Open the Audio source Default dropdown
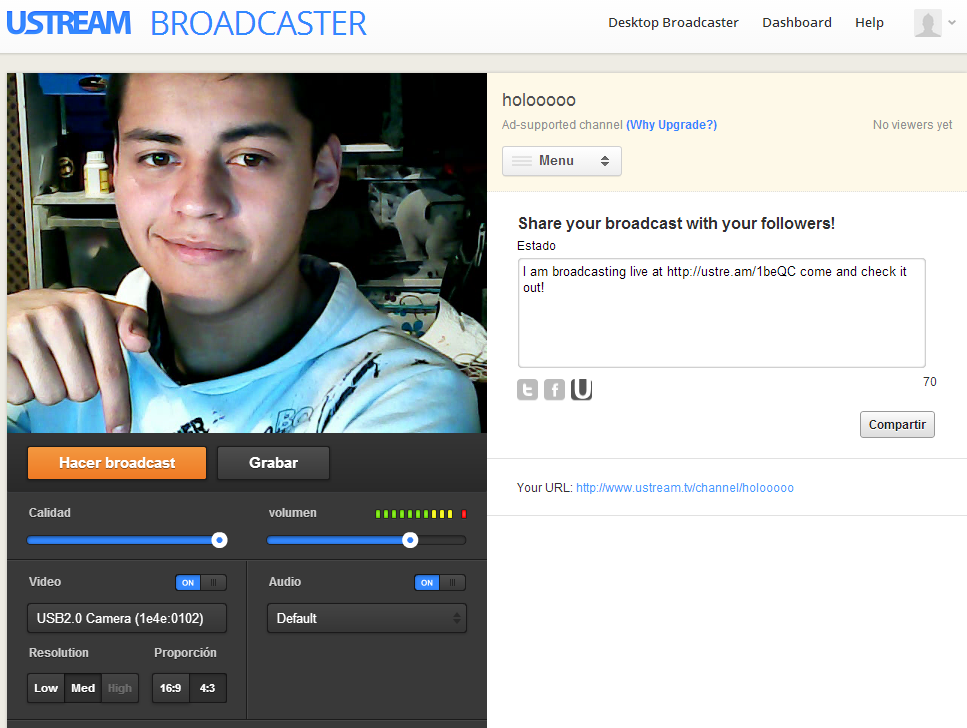967x728 pixels. tap(367, 618)
